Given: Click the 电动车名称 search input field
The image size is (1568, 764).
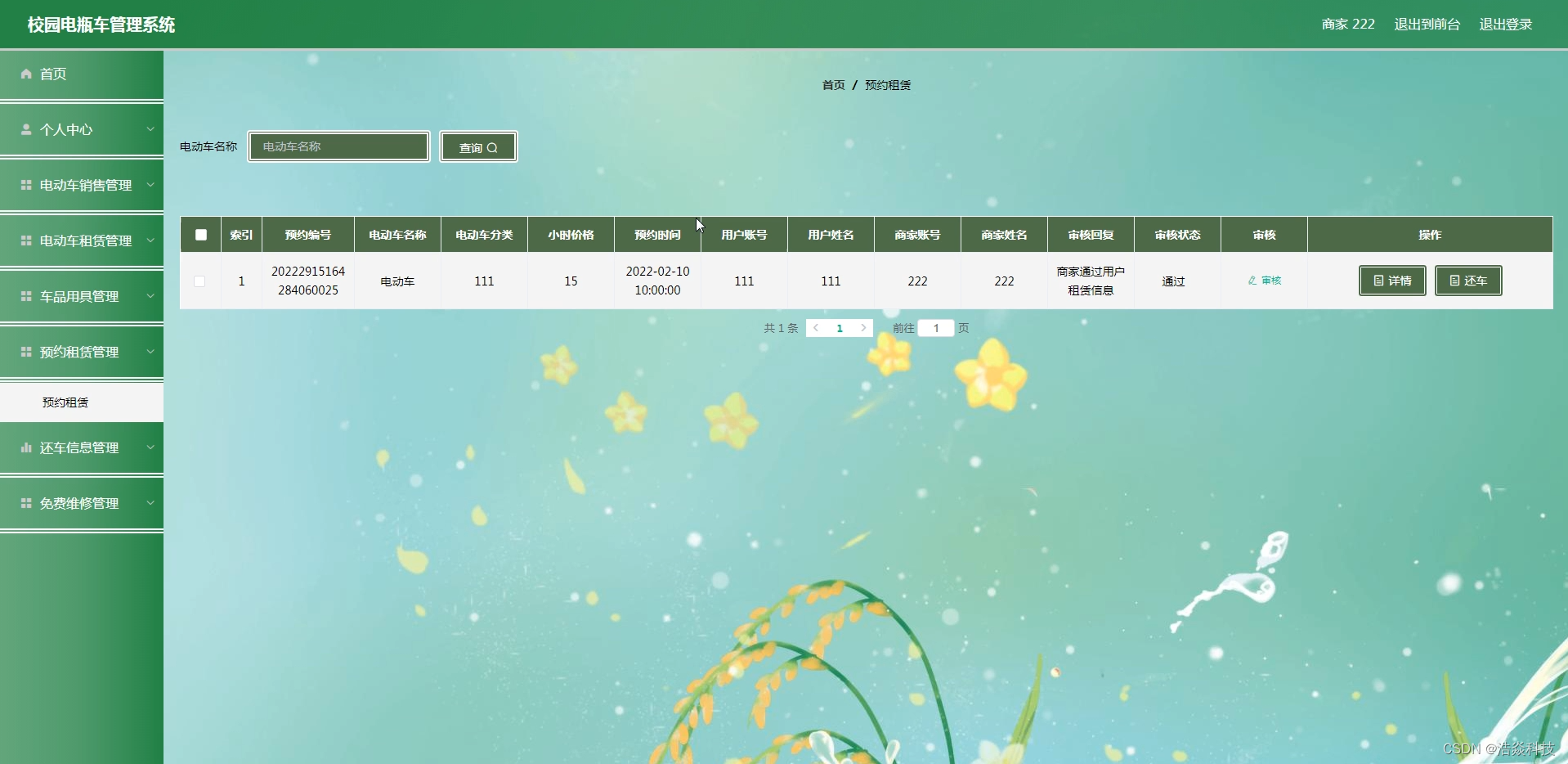Looking at the screenshot, I should pyautogui.click(x=338, y=146).
